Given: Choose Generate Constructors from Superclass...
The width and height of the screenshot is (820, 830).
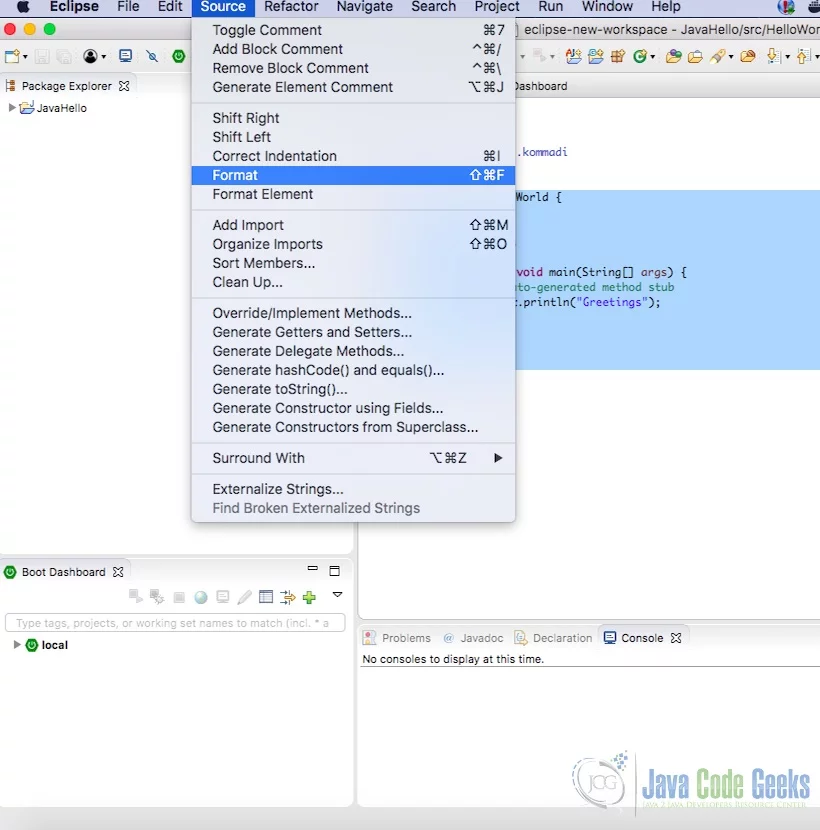Looking at the screenshot, I should (353, 427).
